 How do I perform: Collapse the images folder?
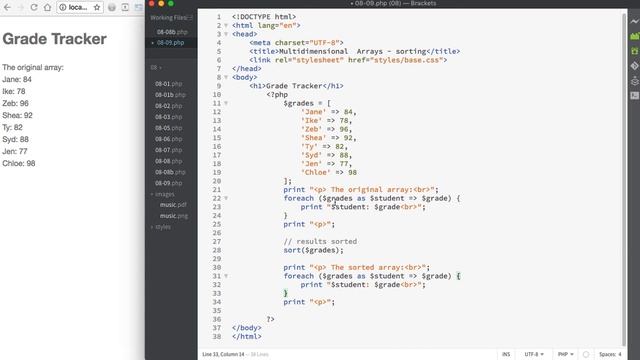163,194
